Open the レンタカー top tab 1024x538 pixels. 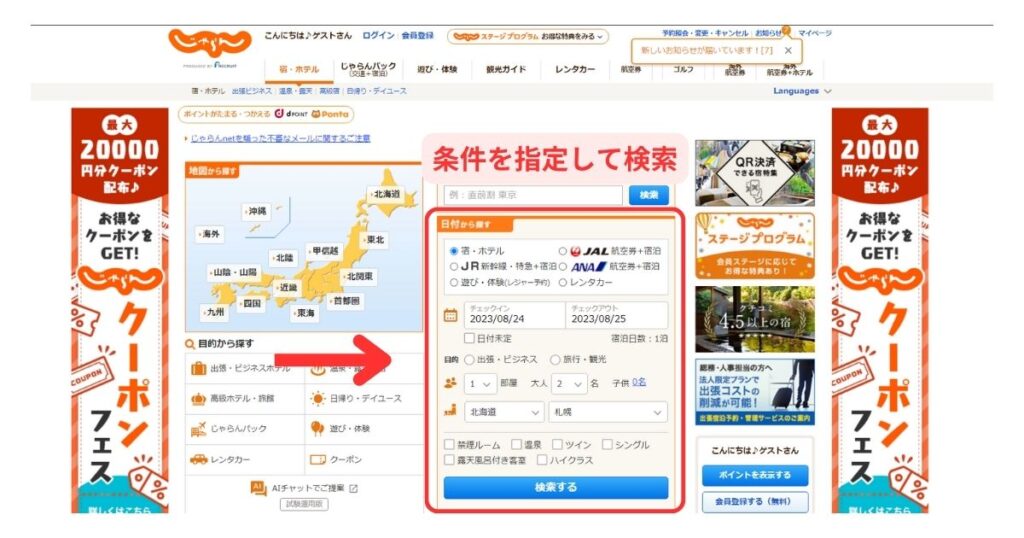tap(575, 69)
